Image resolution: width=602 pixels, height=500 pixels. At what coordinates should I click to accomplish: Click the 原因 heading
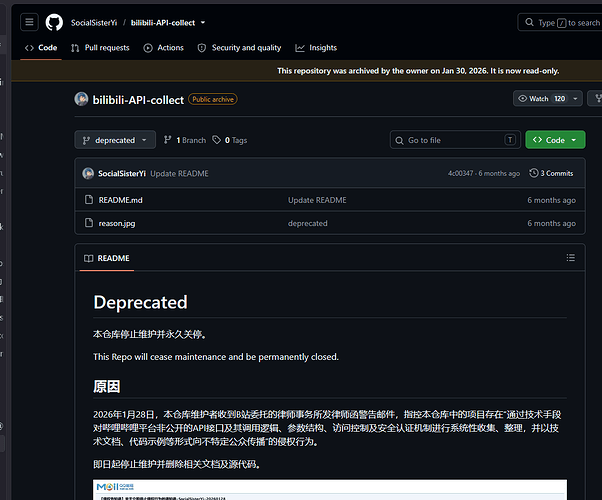pyautogui.click(x=107, y=386)
